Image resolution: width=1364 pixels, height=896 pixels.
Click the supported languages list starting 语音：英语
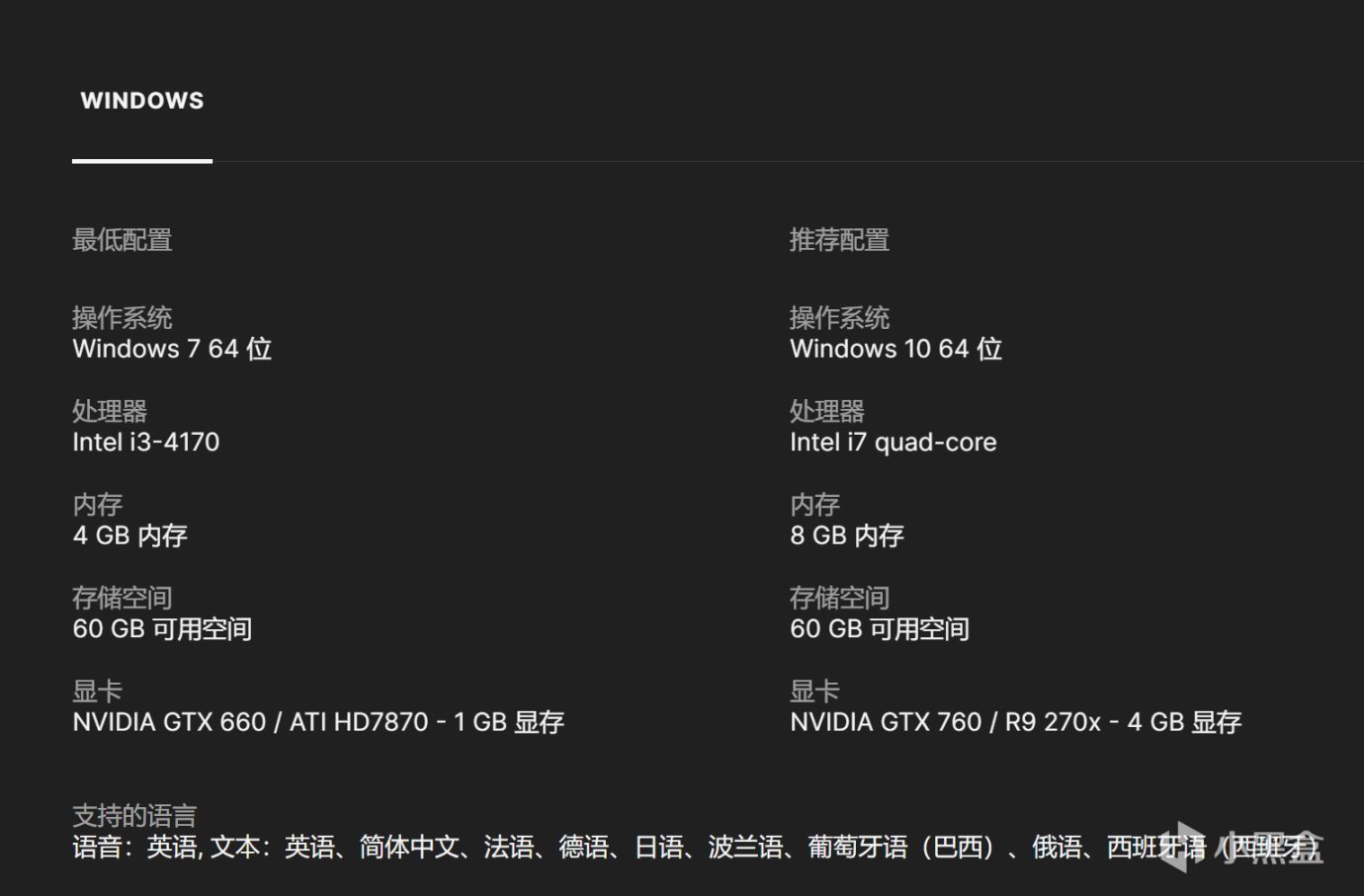click(x=697, y=848)
